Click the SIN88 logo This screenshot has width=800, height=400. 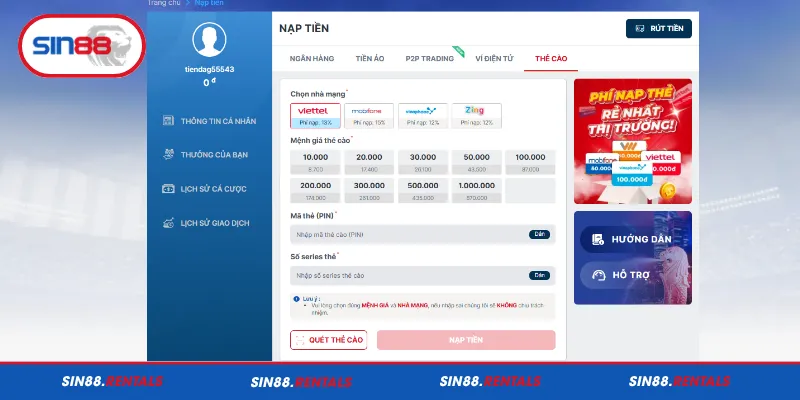click(82, 46)
